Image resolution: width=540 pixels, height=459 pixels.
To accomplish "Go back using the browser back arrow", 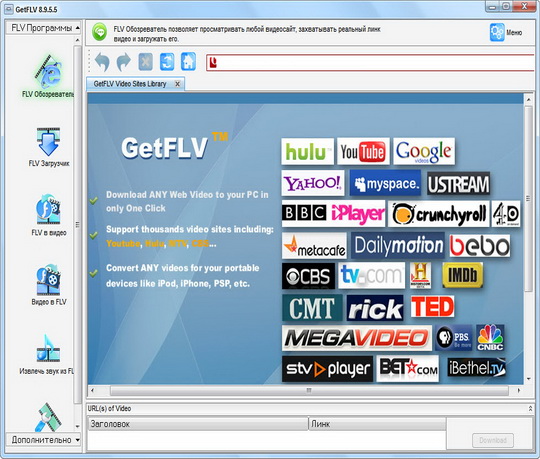I will (x=102, y=62).
